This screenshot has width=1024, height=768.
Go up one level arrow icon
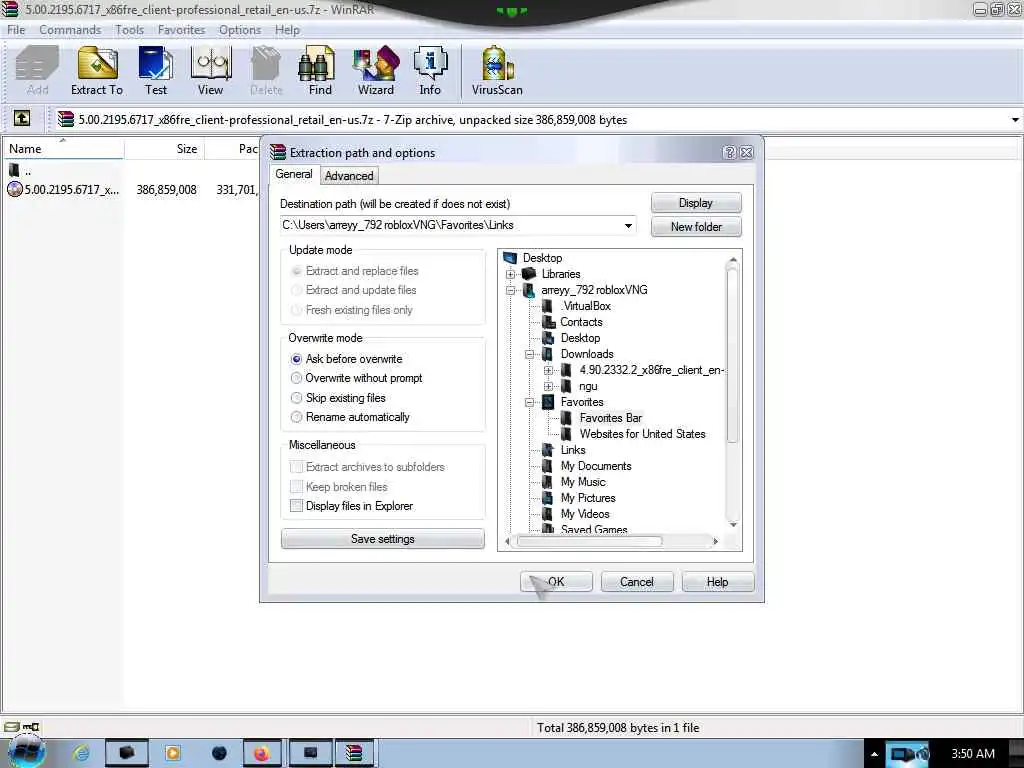(x=22, y=119)
